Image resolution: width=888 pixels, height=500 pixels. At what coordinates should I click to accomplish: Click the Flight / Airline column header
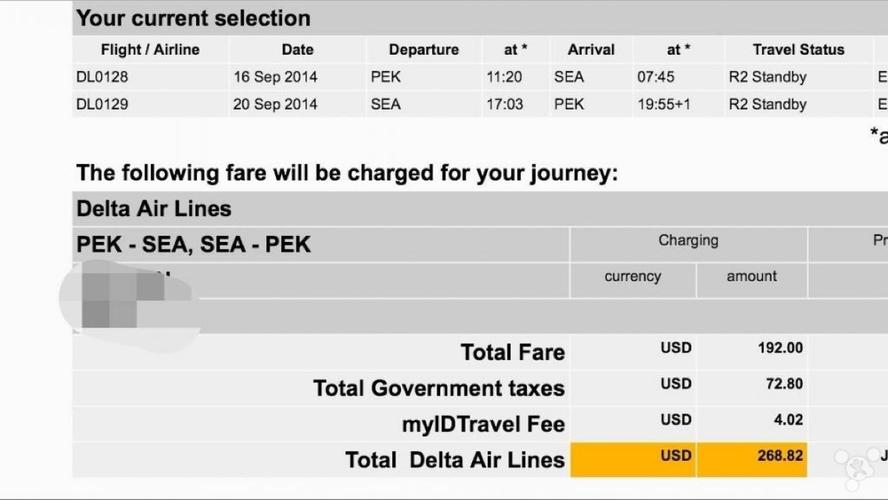click(x=150, y=50)
